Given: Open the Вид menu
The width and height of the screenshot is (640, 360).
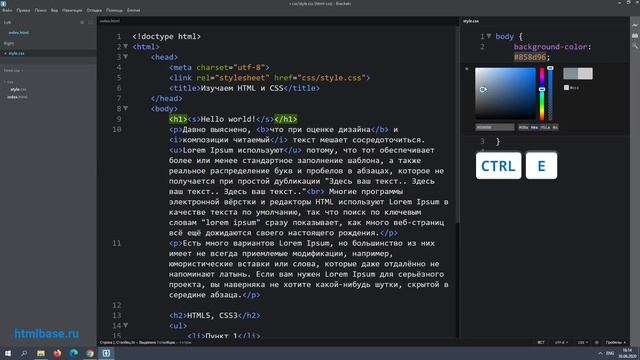Looking at the screenshot, I should click(x=54, y=10).
